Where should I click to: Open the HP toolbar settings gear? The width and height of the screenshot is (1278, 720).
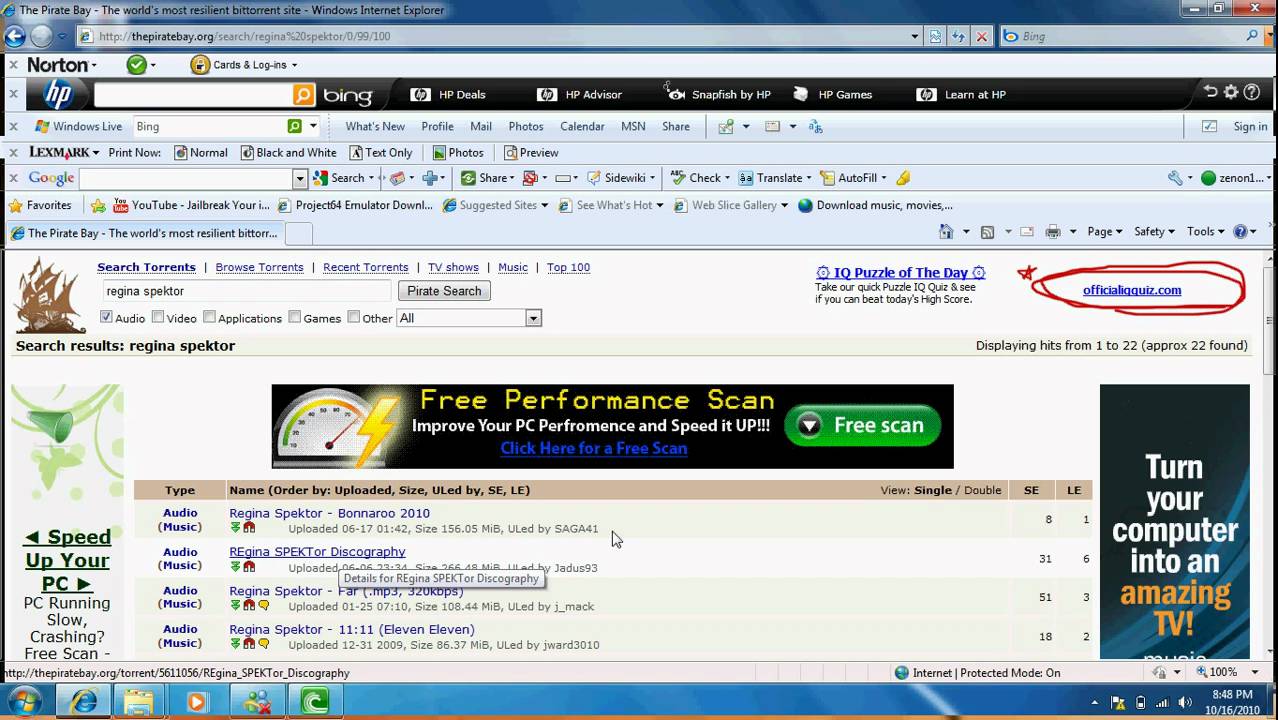pyautogui.click(x=1231, y=92)
